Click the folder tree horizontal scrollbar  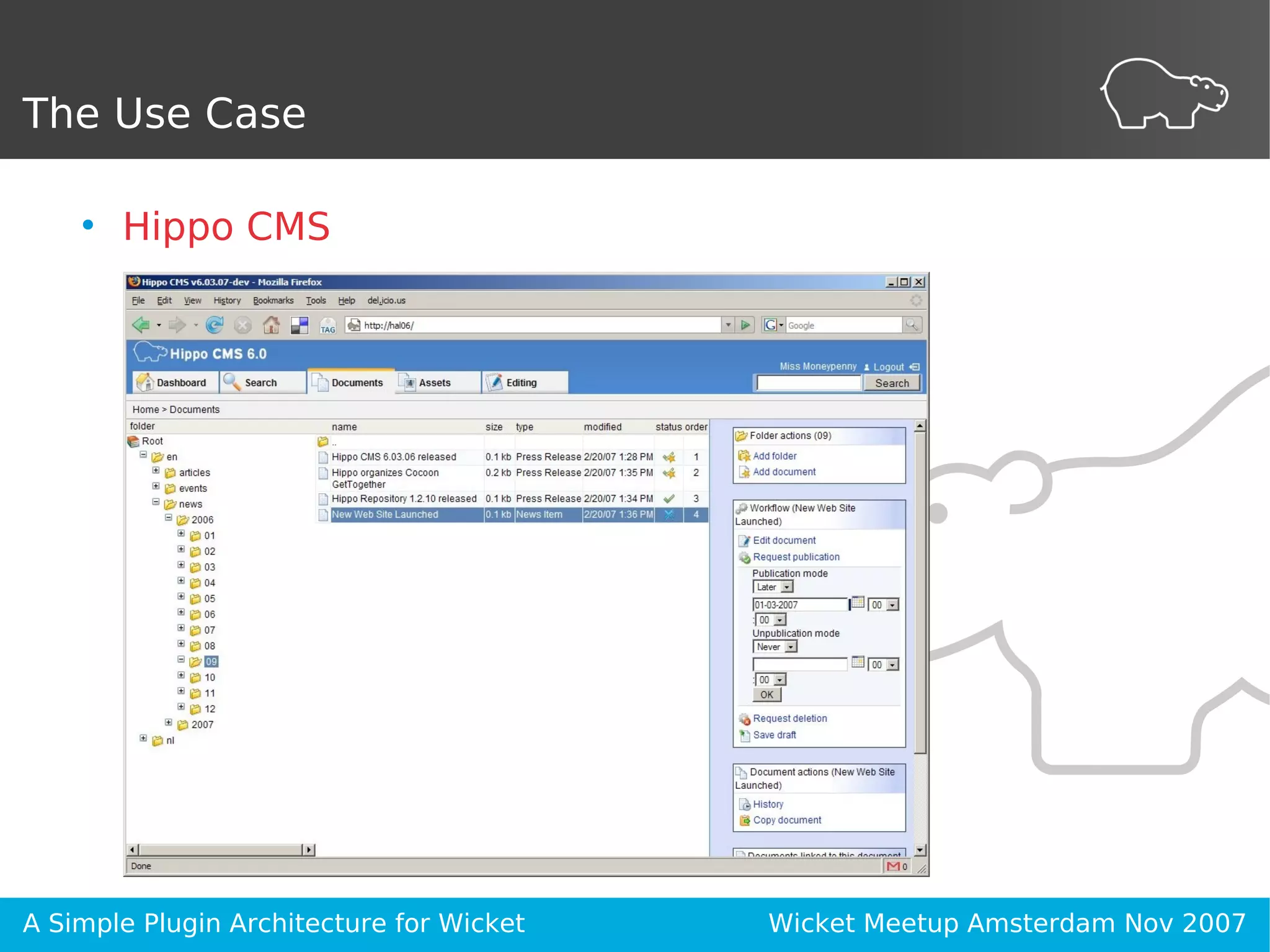tap(220, 850)
